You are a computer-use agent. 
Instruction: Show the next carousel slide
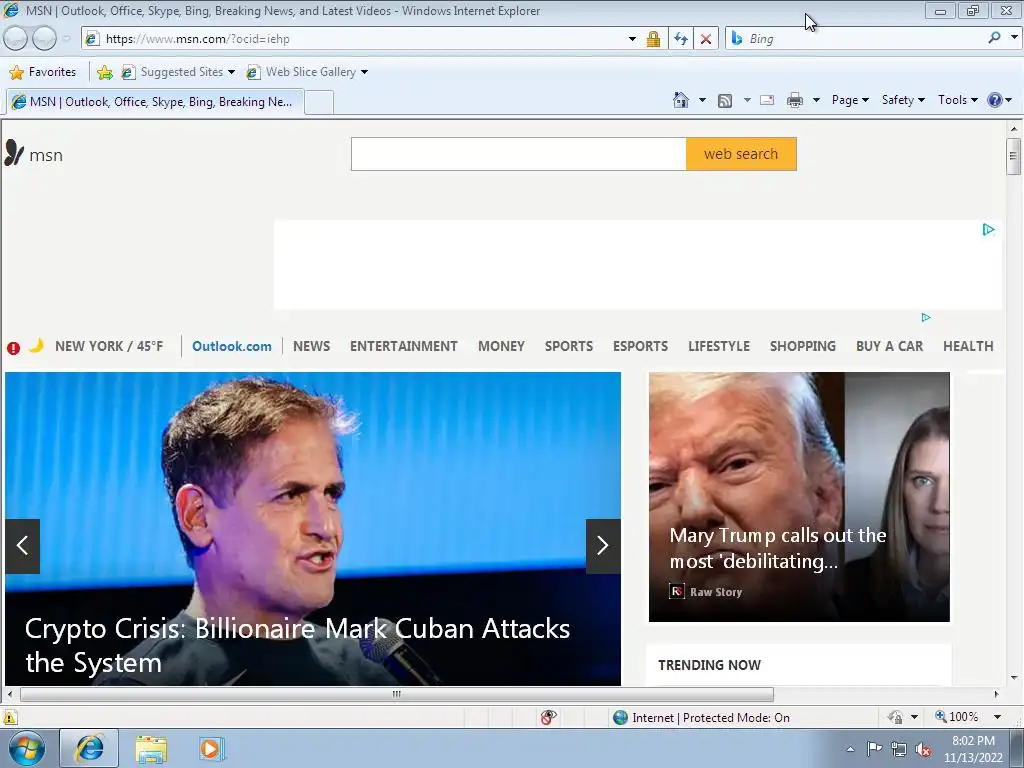603,546
